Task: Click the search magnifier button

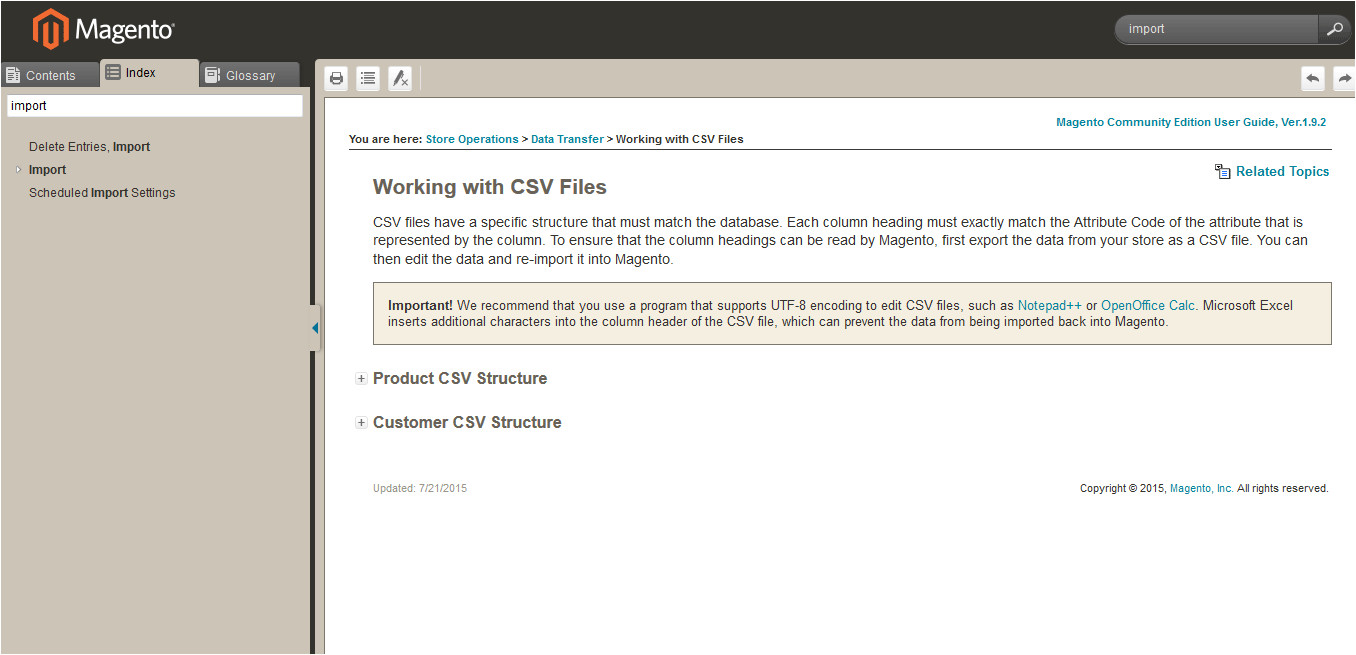Action: tap(1334, 29)
